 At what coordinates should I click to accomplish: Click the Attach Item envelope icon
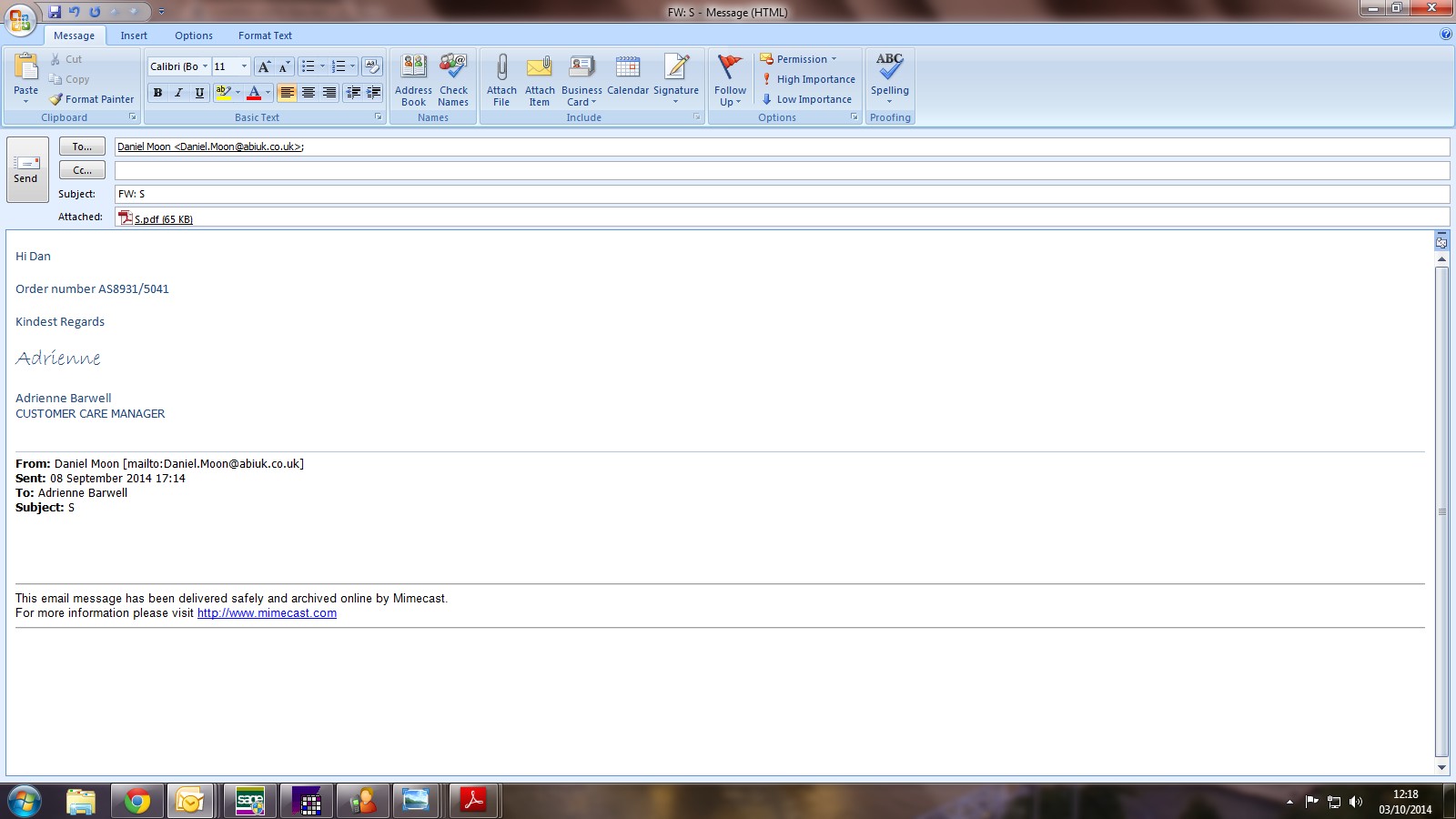pyautogui.click(x=540, y=69)
